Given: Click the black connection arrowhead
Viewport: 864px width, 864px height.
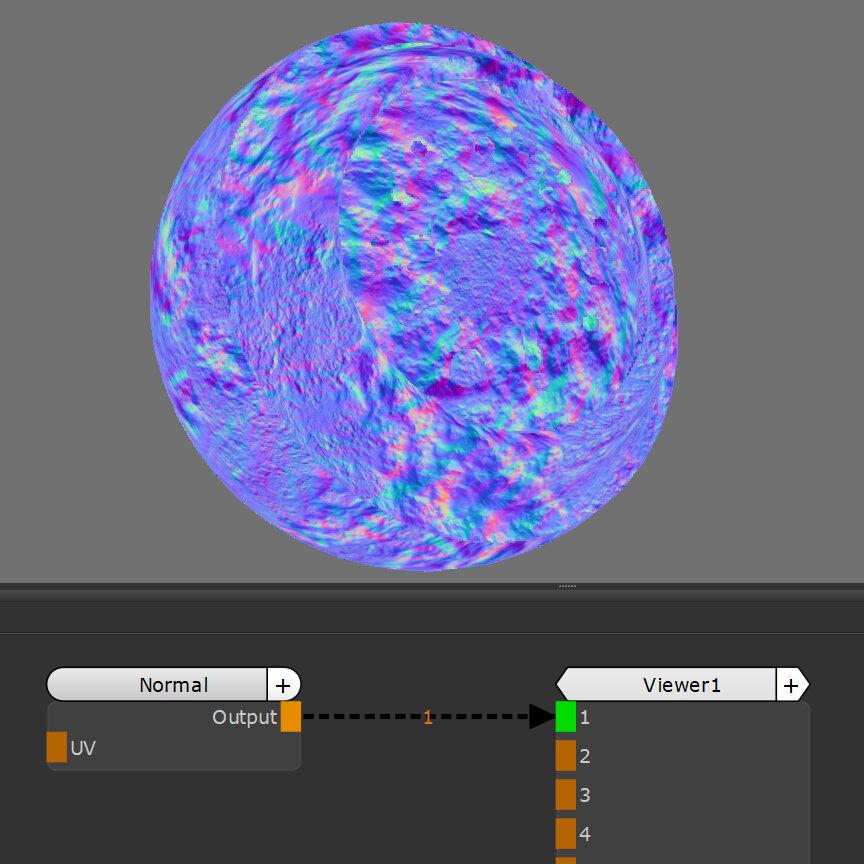Looking at the screenshot, I should pyautogui.click(x=541, y=717).
